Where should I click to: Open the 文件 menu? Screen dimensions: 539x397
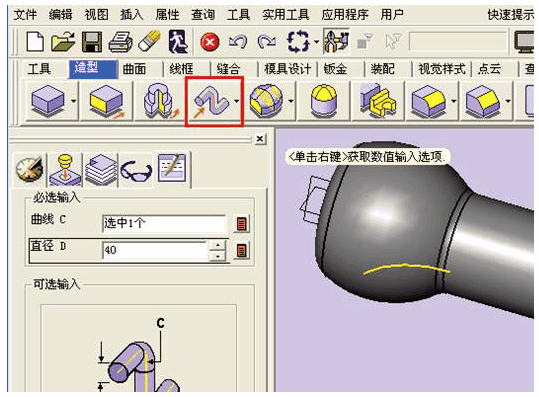pos(25,15)
